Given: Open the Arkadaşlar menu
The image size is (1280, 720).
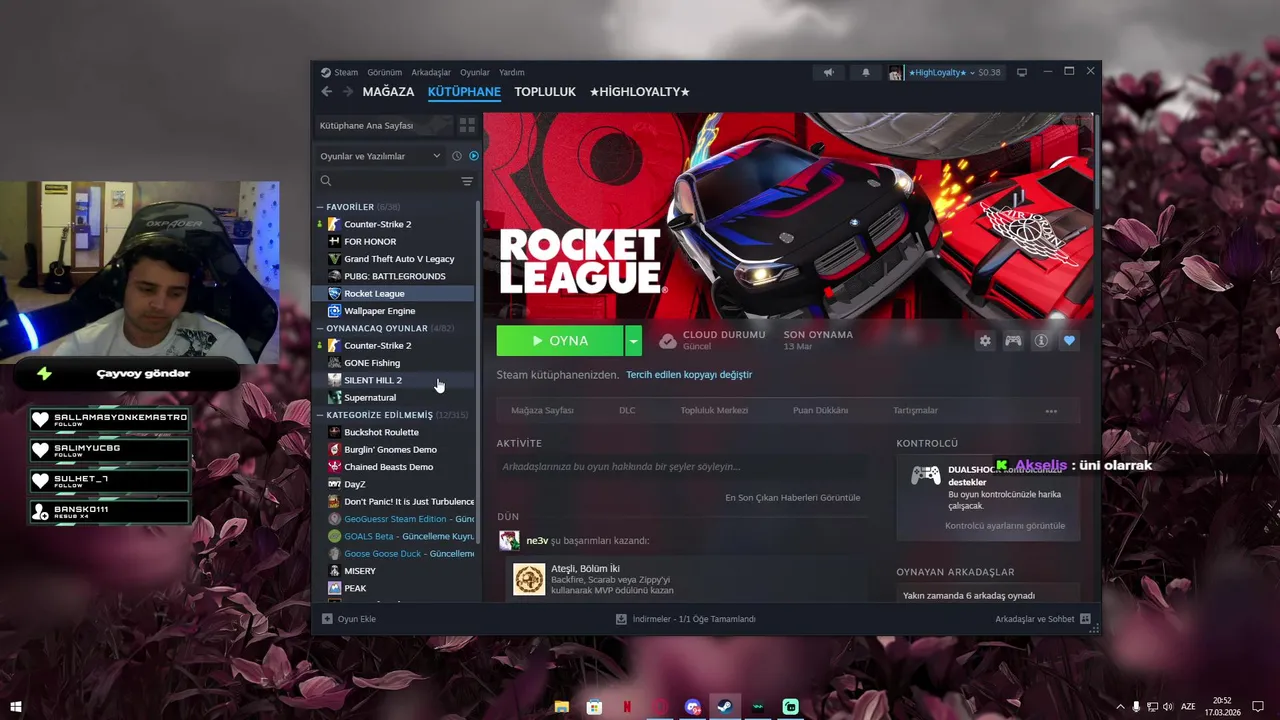Looking at the screenshot, I should 431,72.
